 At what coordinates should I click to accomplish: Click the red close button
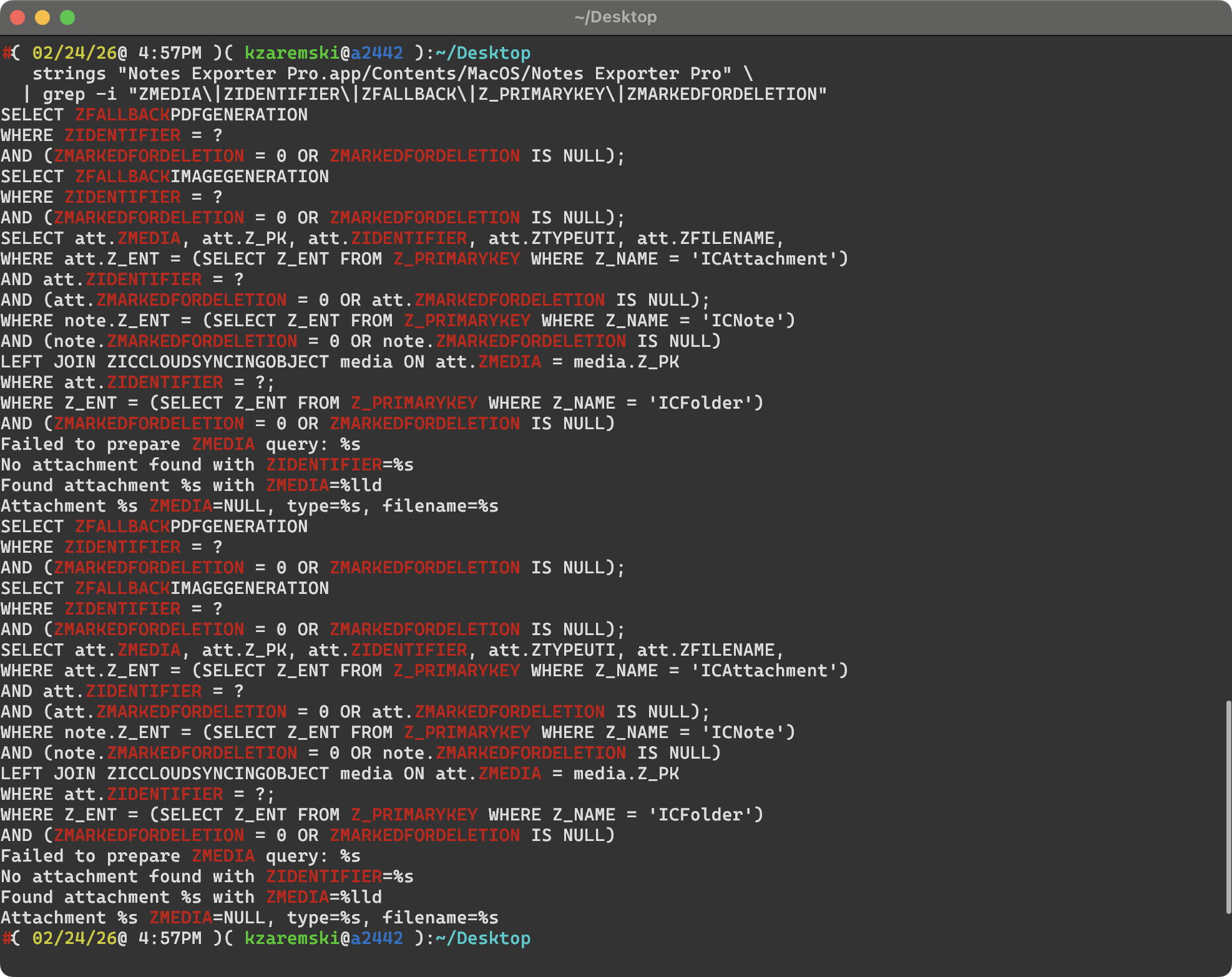click(19, 17)
